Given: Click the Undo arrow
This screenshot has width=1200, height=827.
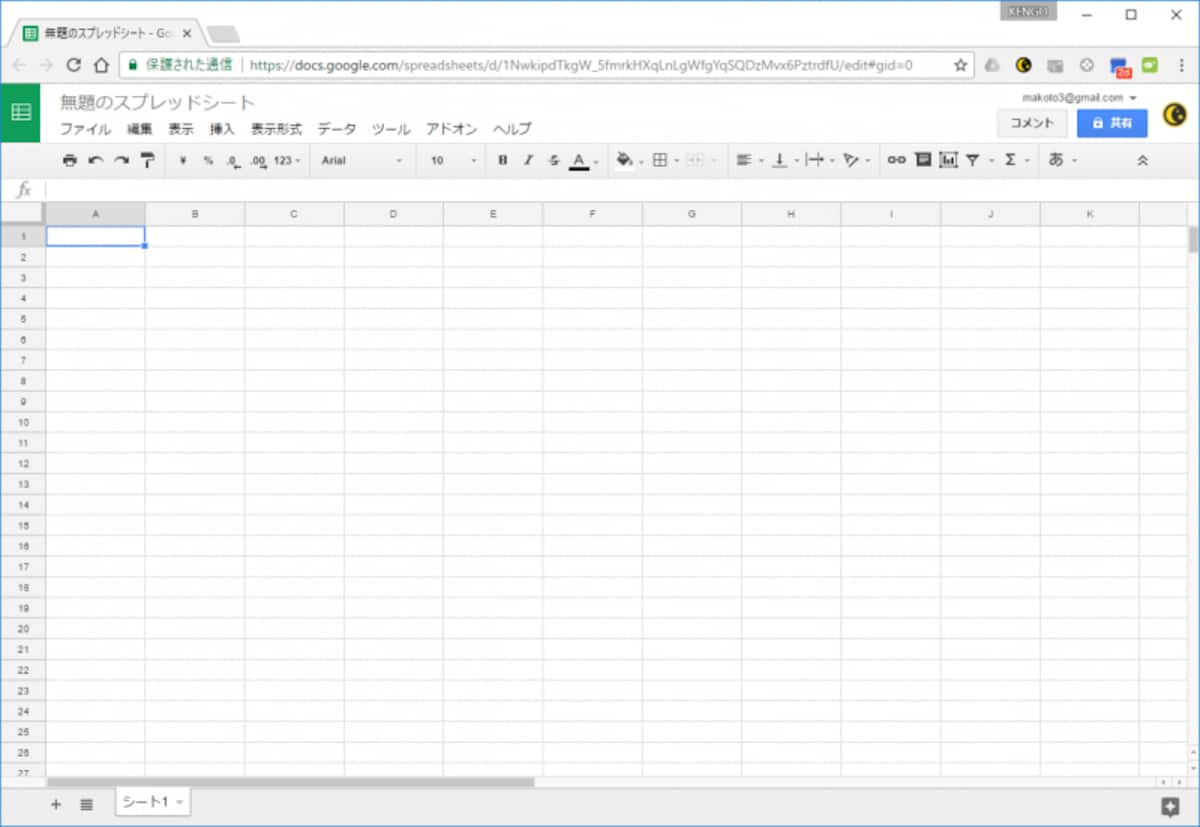Looking at the screenshot, I should [95, 160].
